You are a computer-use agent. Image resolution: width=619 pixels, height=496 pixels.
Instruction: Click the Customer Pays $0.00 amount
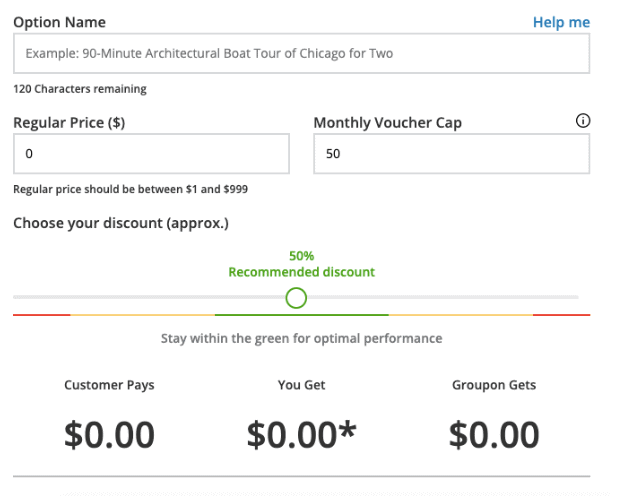click(x=109, y=435)
